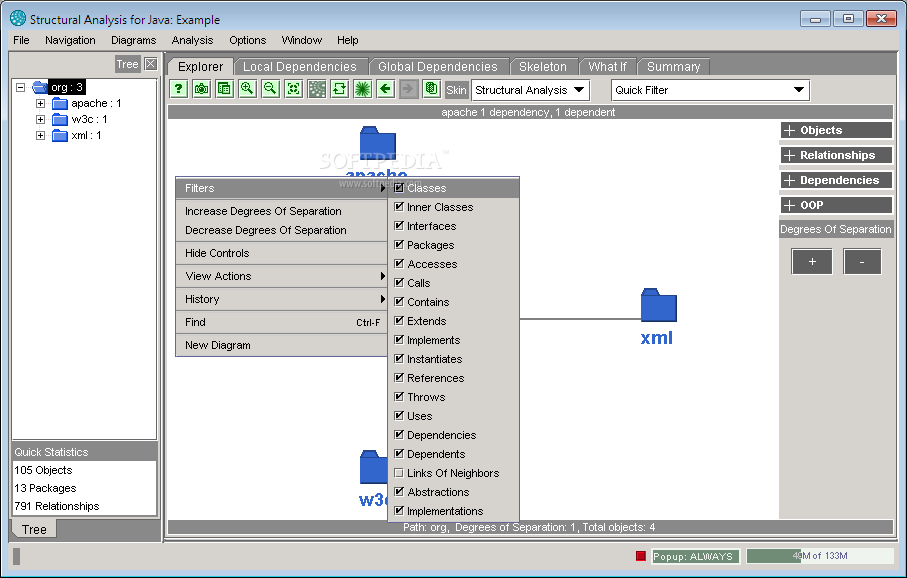Open the Summary tab
The image size is (907, 578).
pyautogui.click(x=673, y=67)
